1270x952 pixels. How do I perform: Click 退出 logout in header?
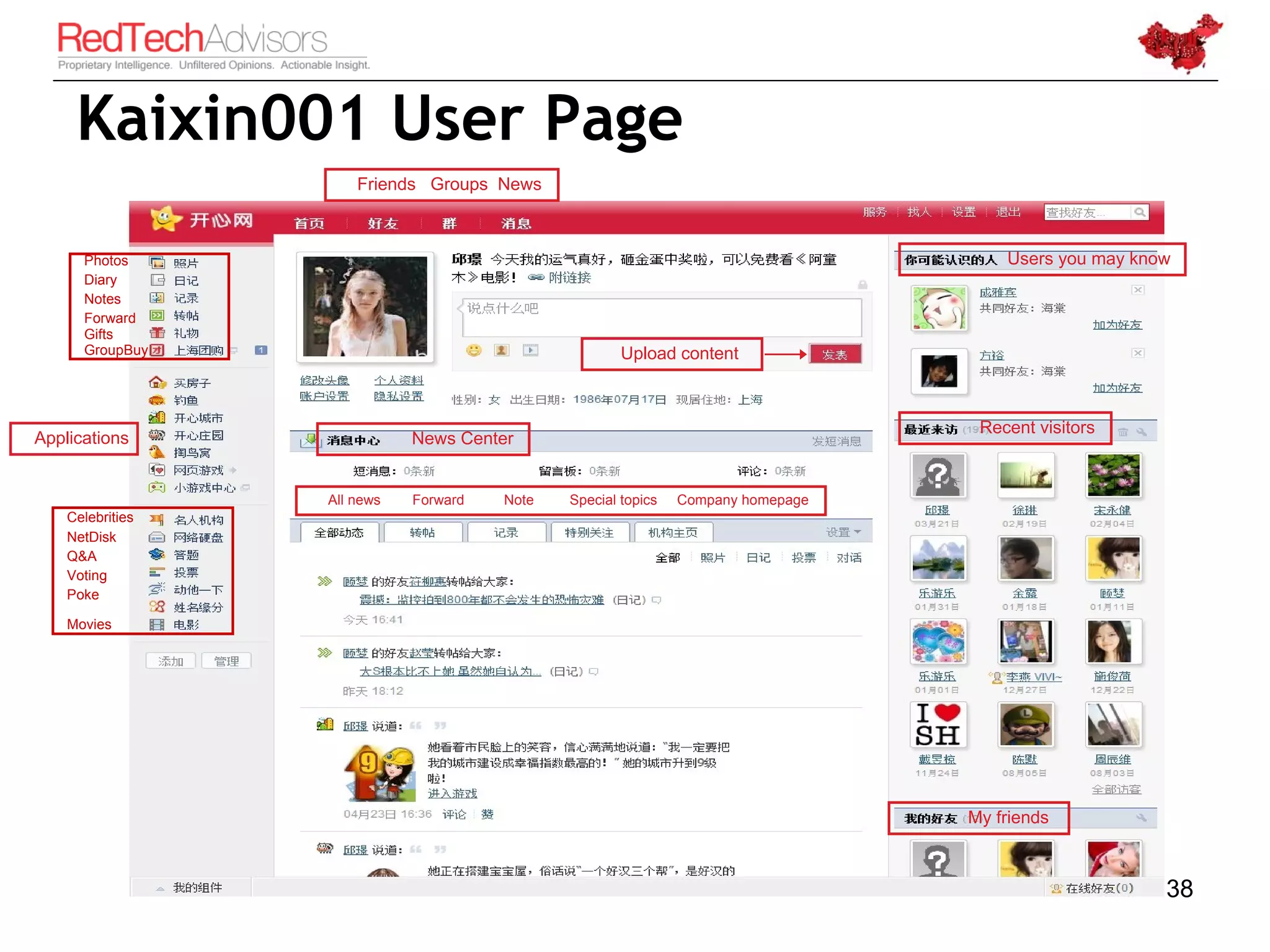tap(1008, 212)
